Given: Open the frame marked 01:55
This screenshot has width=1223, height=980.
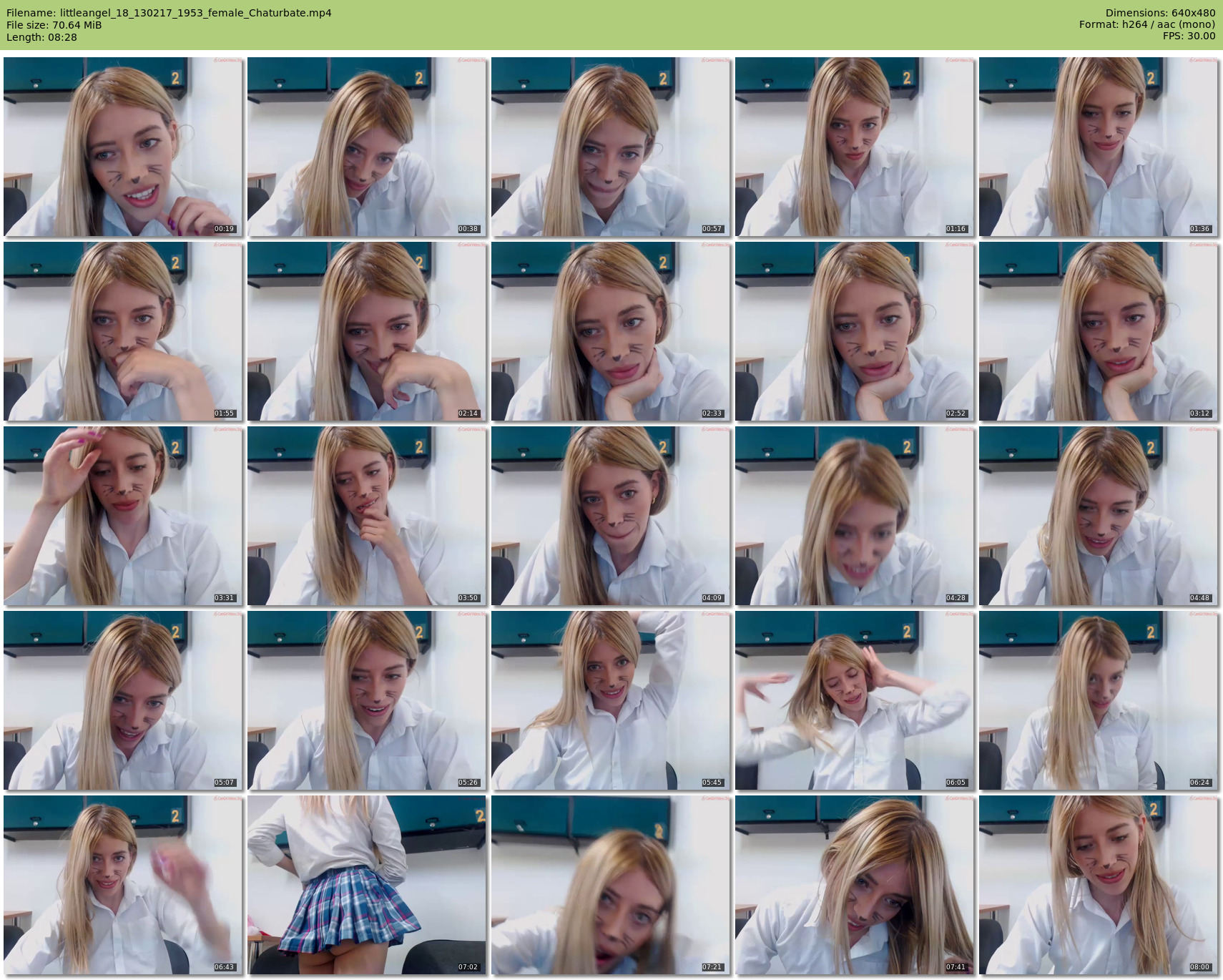Looking at the screenshot, I should pyautogui.click(x=122, y=331).
